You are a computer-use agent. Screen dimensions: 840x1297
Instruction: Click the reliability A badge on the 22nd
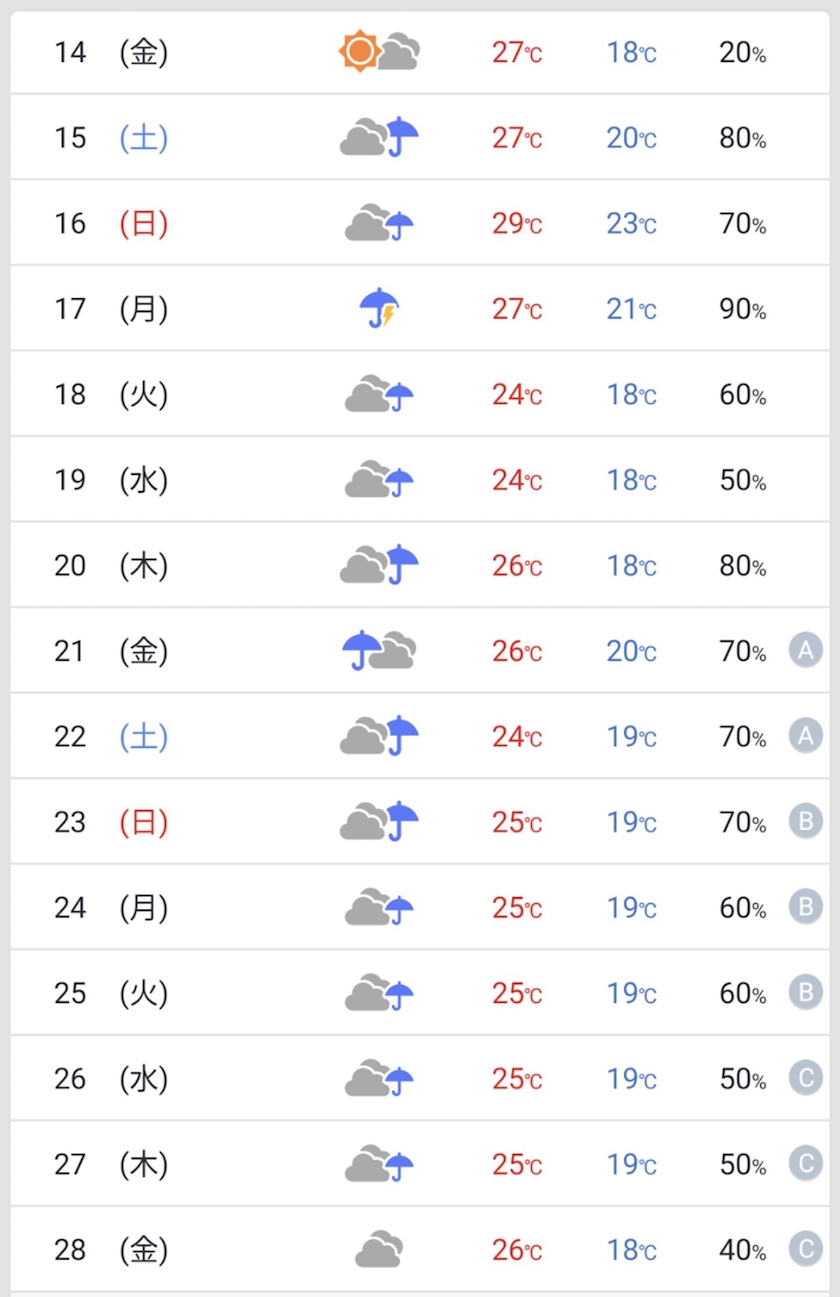(805, 736)
